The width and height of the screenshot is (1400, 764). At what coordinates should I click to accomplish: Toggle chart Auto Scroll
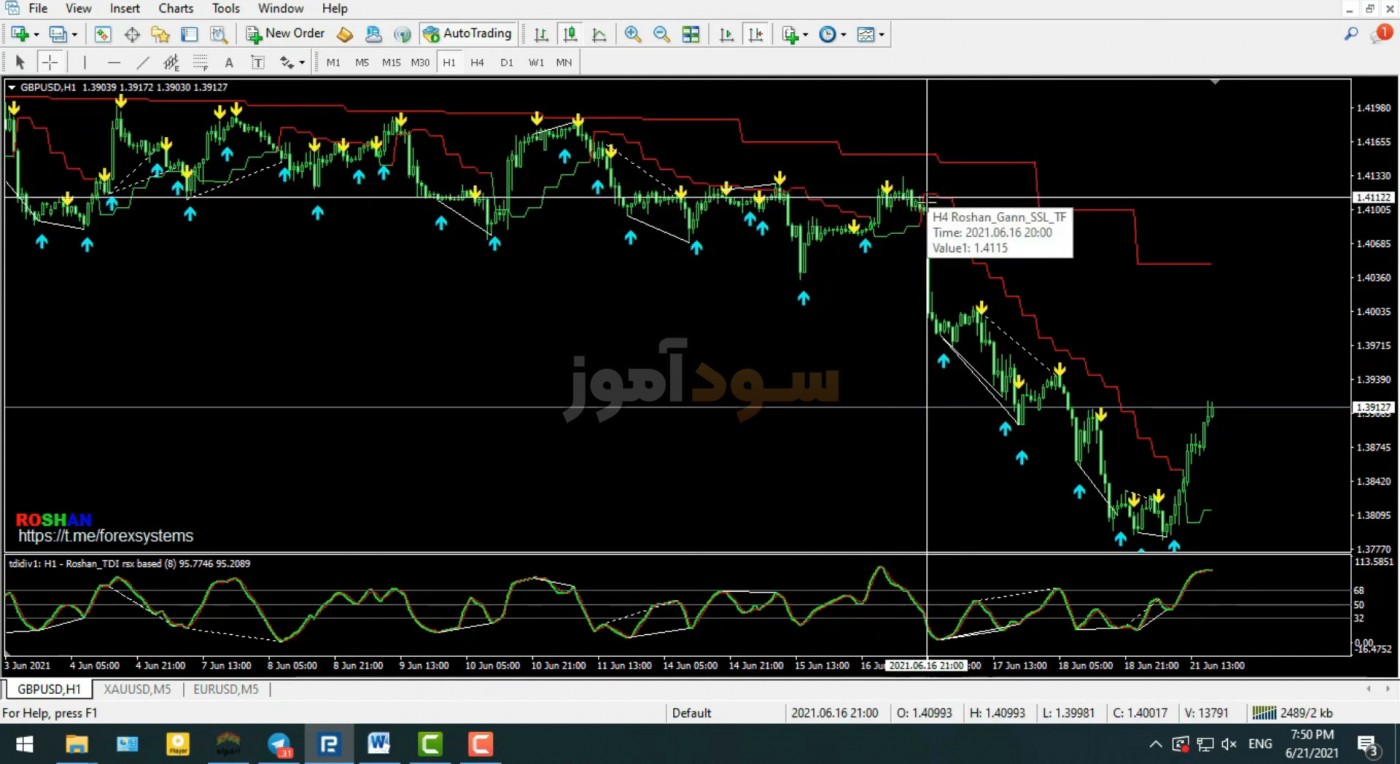[x=726, y=34]
